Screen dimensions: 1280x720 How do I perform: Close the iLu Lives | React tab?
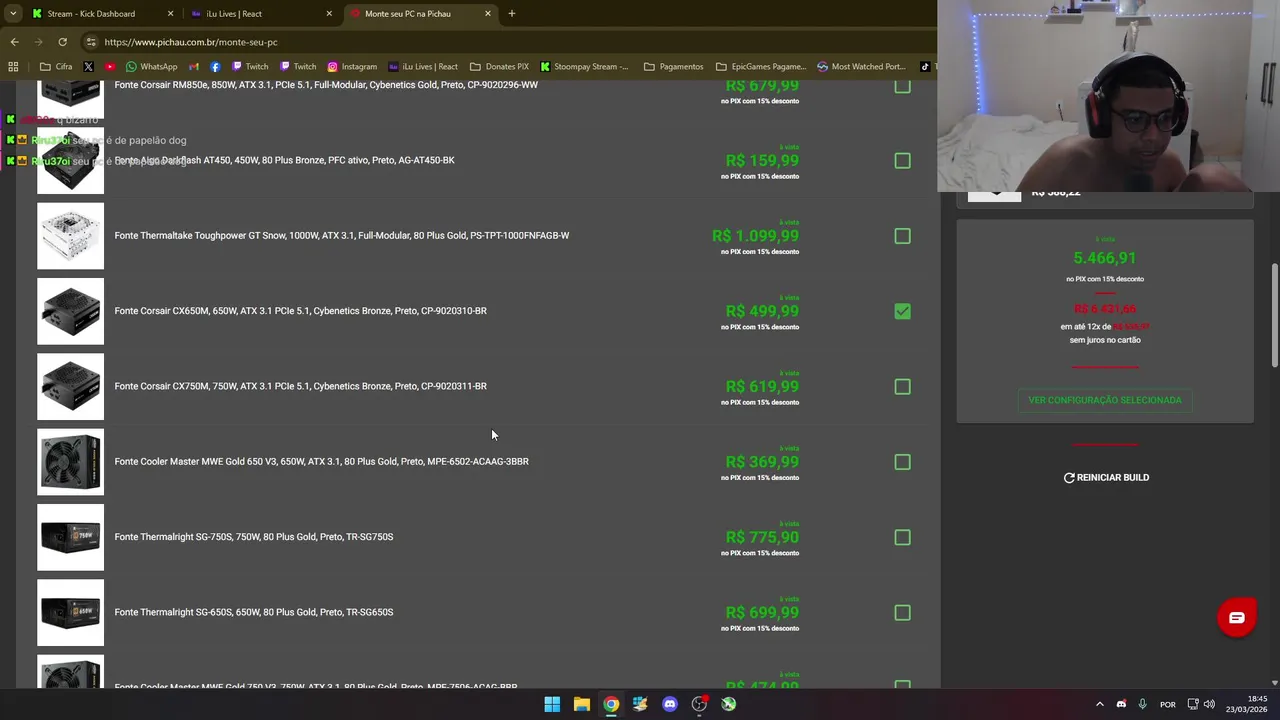point(329,14)
